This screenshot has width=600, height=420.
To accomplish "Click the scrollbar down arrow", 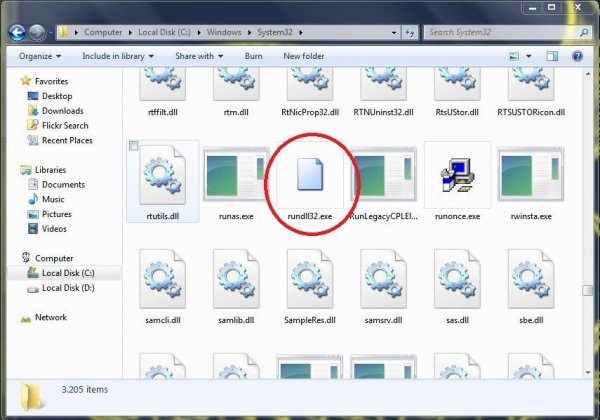I will 588,373.
